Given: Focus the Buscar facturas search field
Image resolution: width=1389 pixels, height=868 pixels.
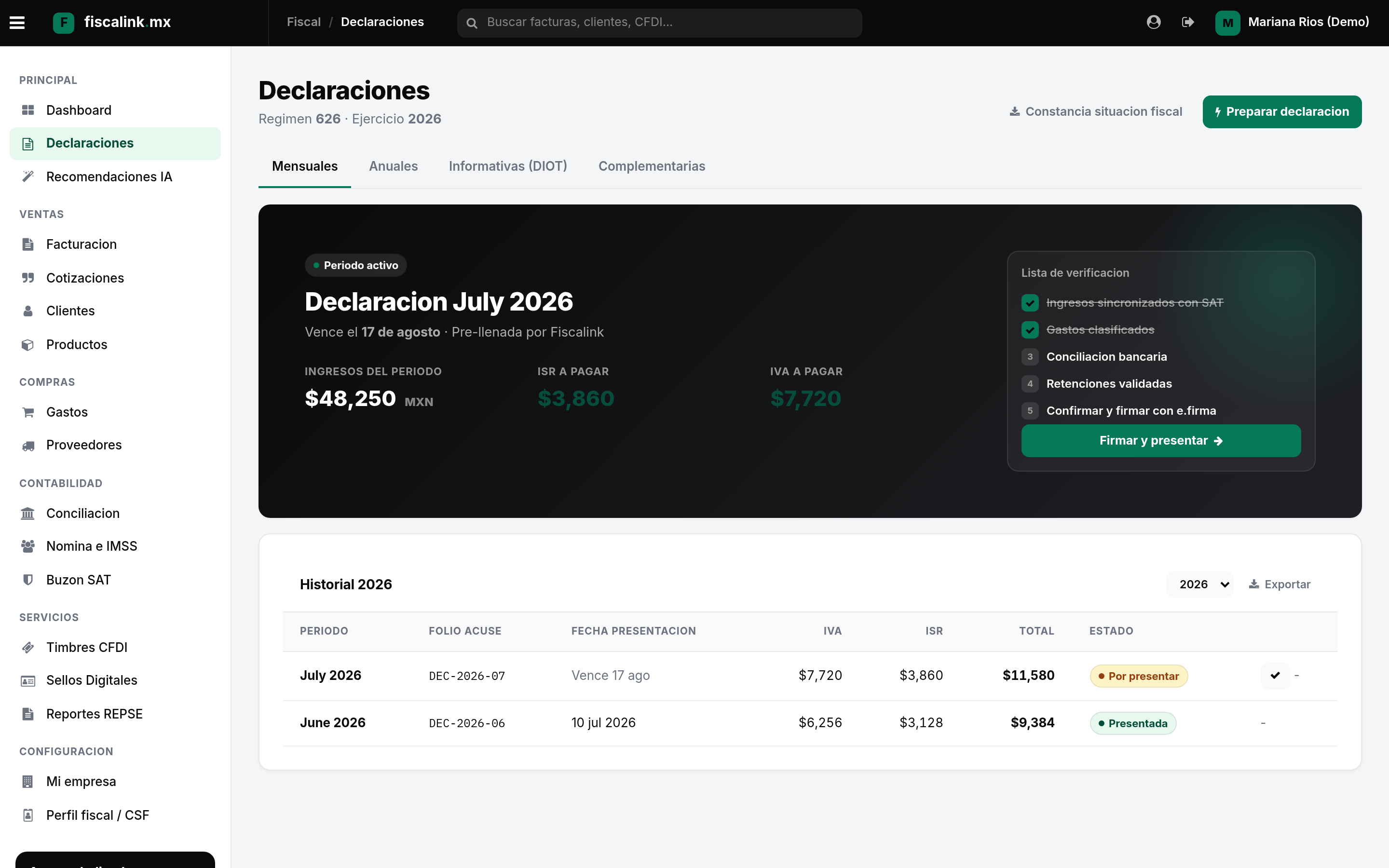Looking at the screenshot, I should coord(659,23).
